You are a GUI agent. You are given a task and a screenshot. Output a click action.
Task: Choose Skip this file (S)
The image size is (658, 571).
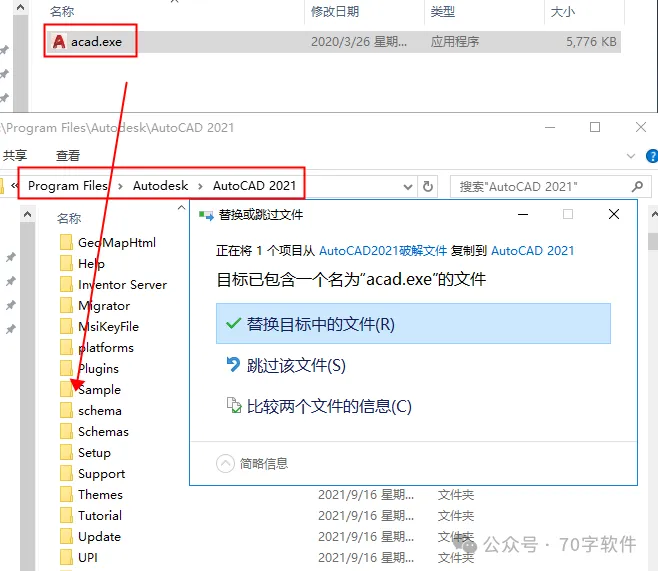pyautogui.click(x=296, y=365)
